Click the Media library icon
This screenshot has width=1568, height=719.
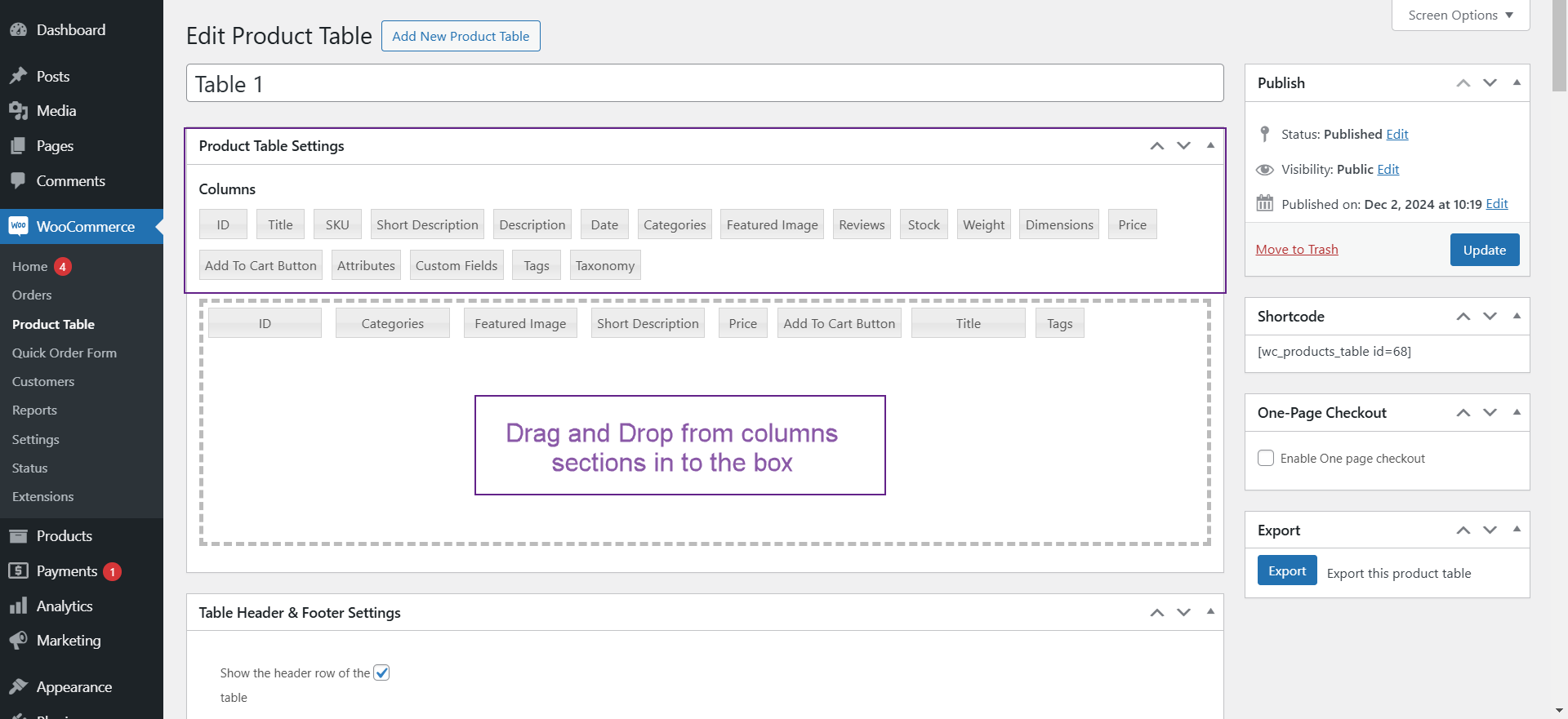pos(18,111)
